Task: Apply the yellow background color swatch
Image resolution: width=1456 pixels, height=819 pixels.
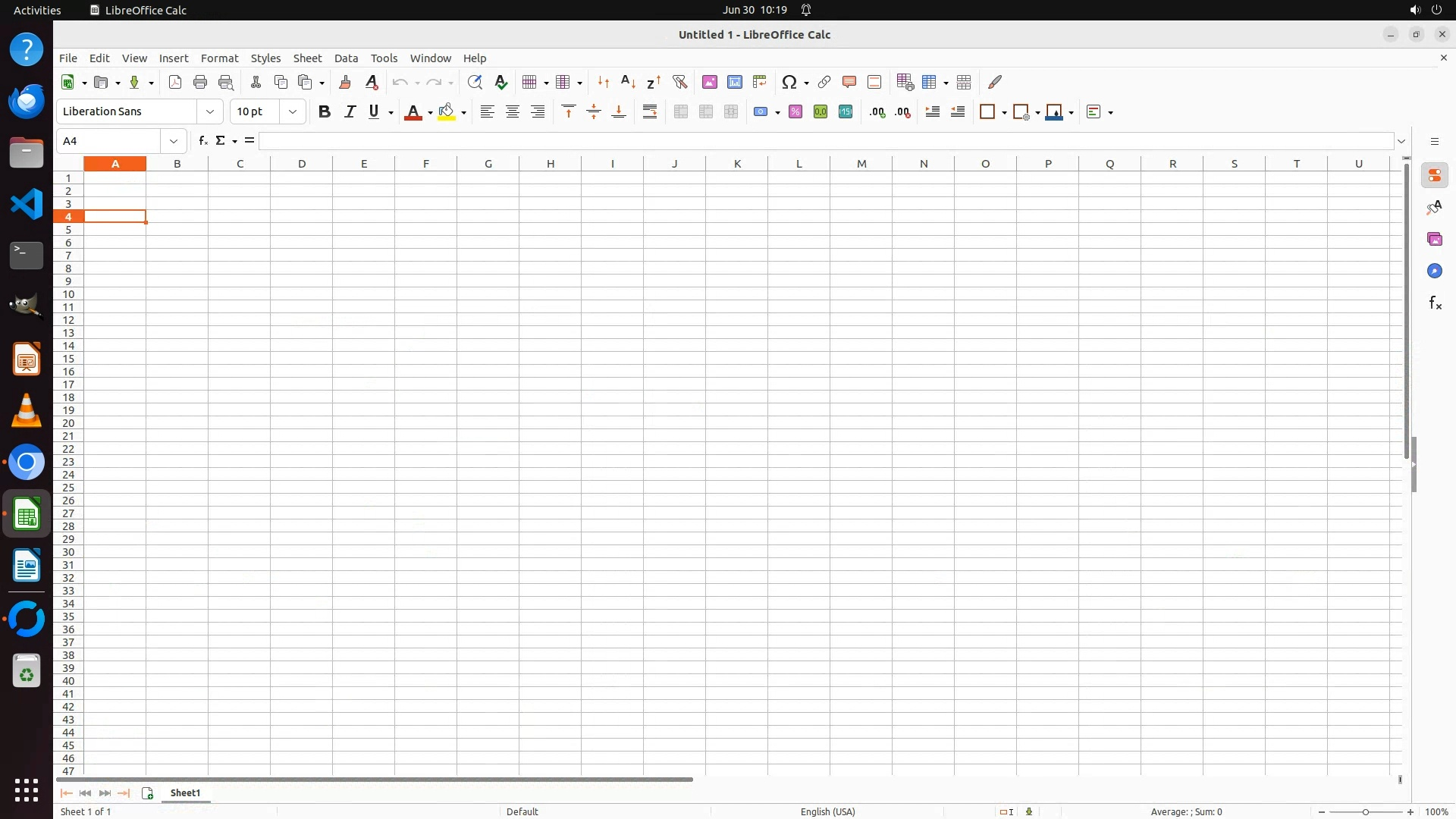Action: [x=446, y=112]
